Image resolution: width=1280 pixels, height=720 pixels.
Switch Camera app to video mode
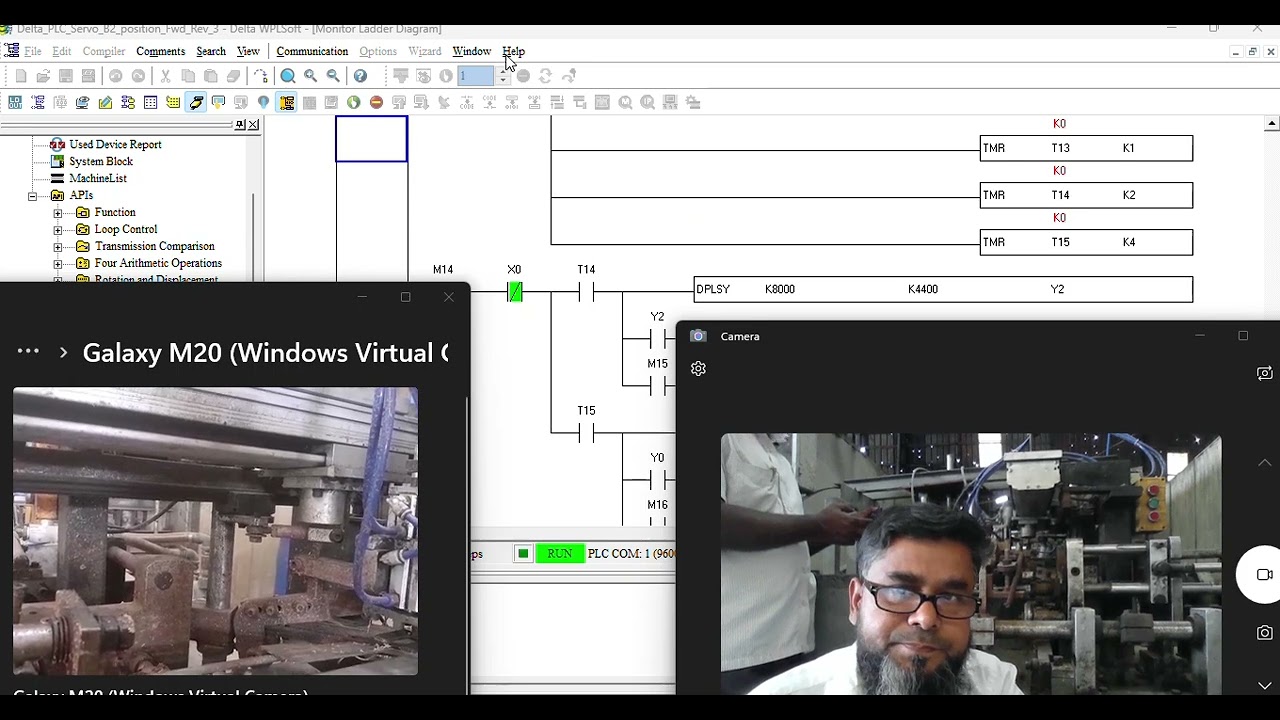[1264, 575]
